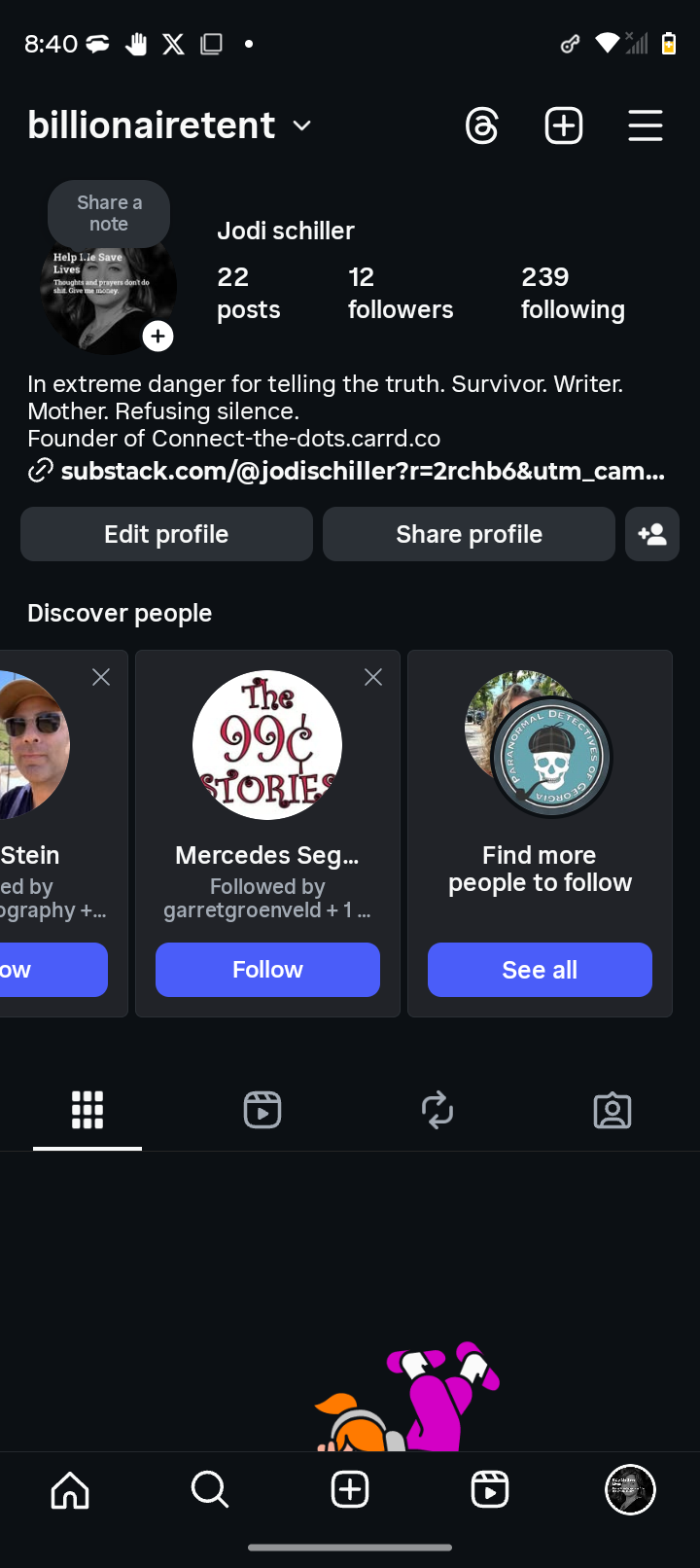The width and height of the screenshot is (700, 1568).
Task: Tap the create new post plus icon in header
Action: (x=564, y=126)
